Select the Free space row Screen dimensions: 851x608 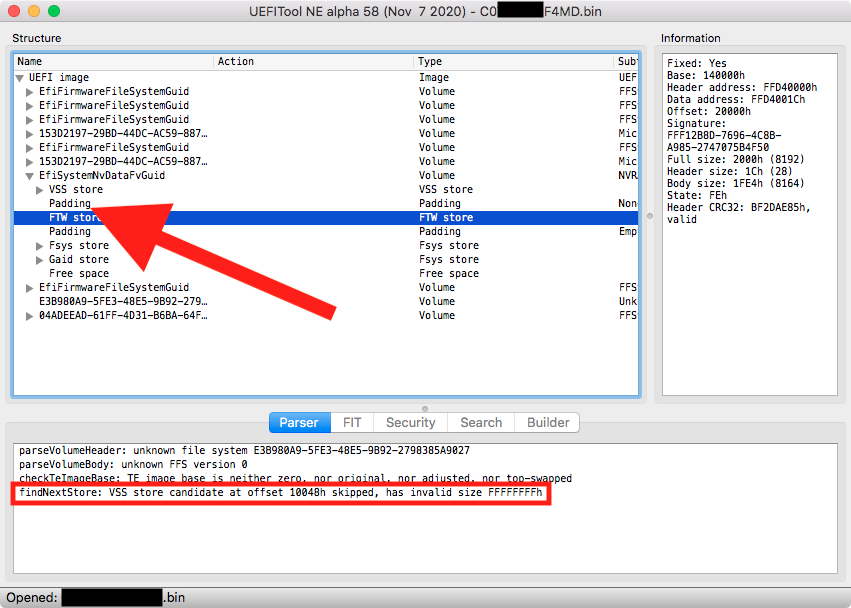[x=326, y=274]
